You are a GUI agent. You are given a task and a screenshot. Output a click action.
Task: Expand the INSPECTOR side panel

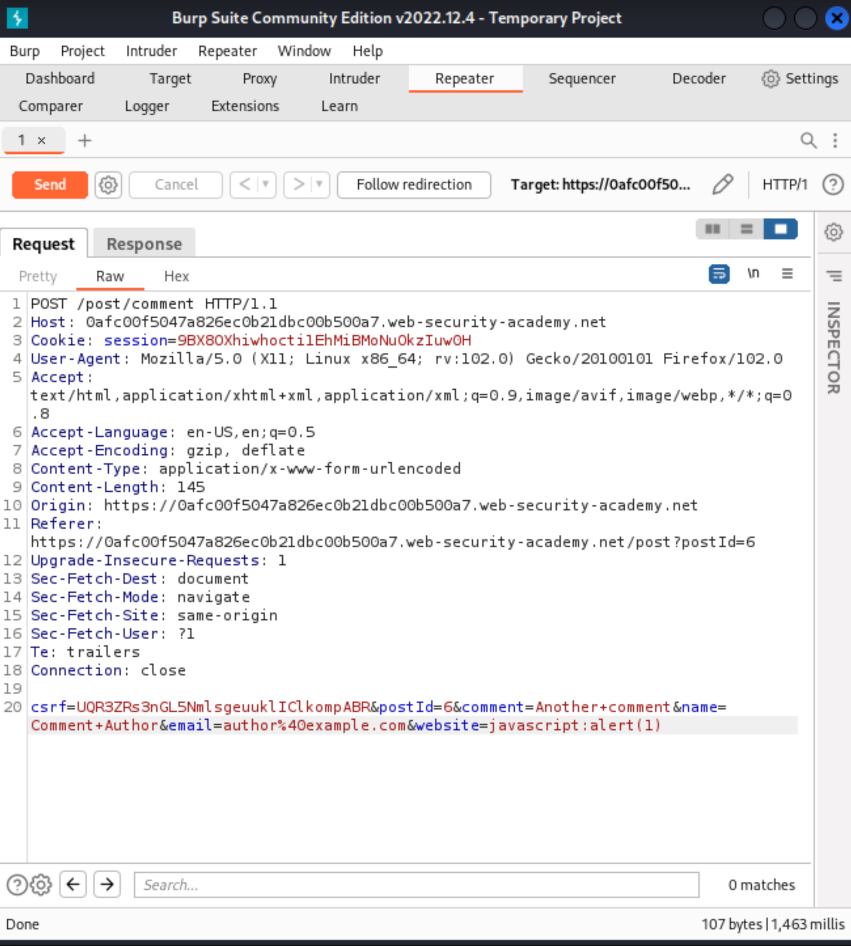point(834,348)
